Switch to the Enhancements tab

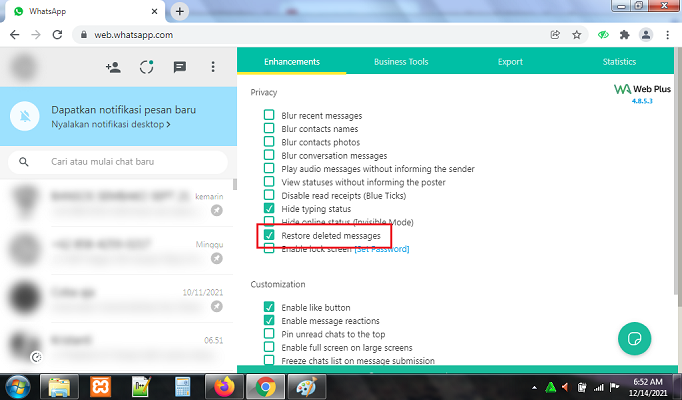click(x=292, y=62)
